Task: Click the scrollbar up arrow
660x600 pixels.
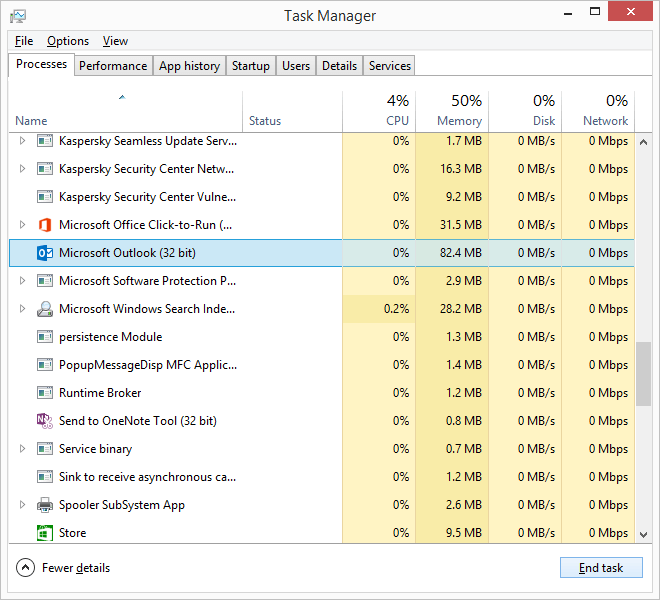Action: pyautogui.click(x=643, y=142)
